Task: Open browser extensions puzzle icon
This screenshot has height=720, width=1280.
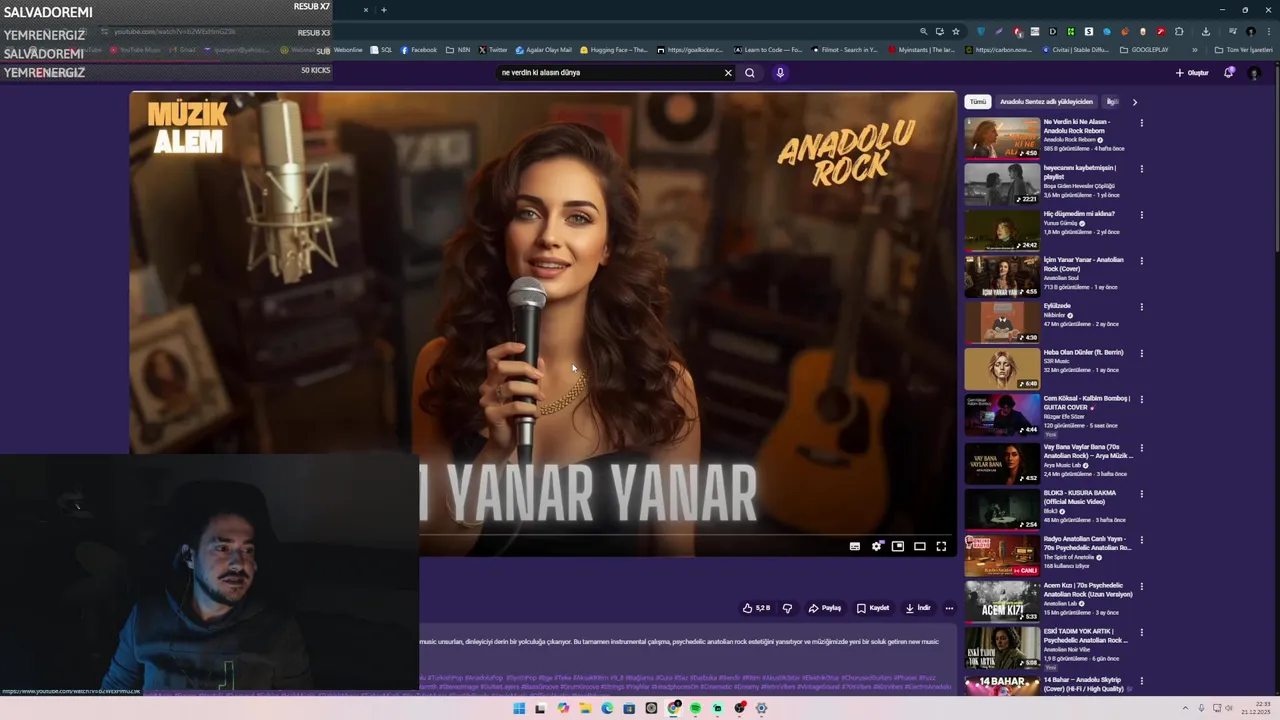Action: coord(1179,32)
